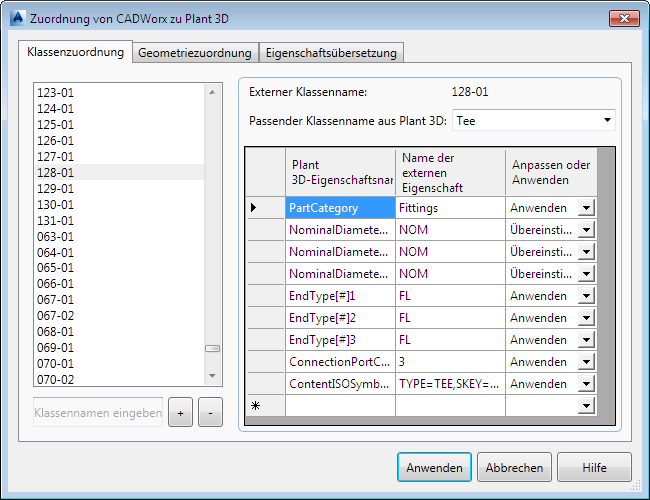Remove the class with the minus button
Viewport: 650px width, 500px height.
coord(210,413)
